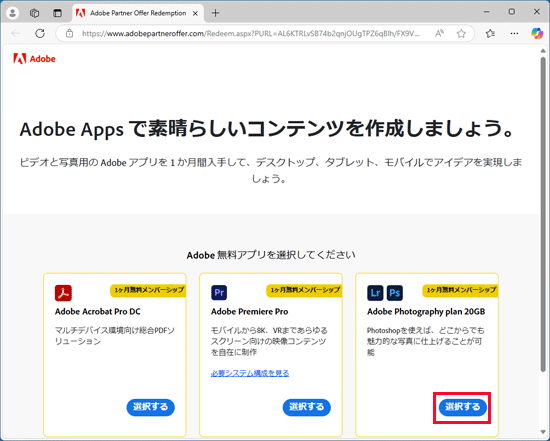This screenshot has width=550, height=441.
Task: Open Settings and more menu
Action: [514, 33]
